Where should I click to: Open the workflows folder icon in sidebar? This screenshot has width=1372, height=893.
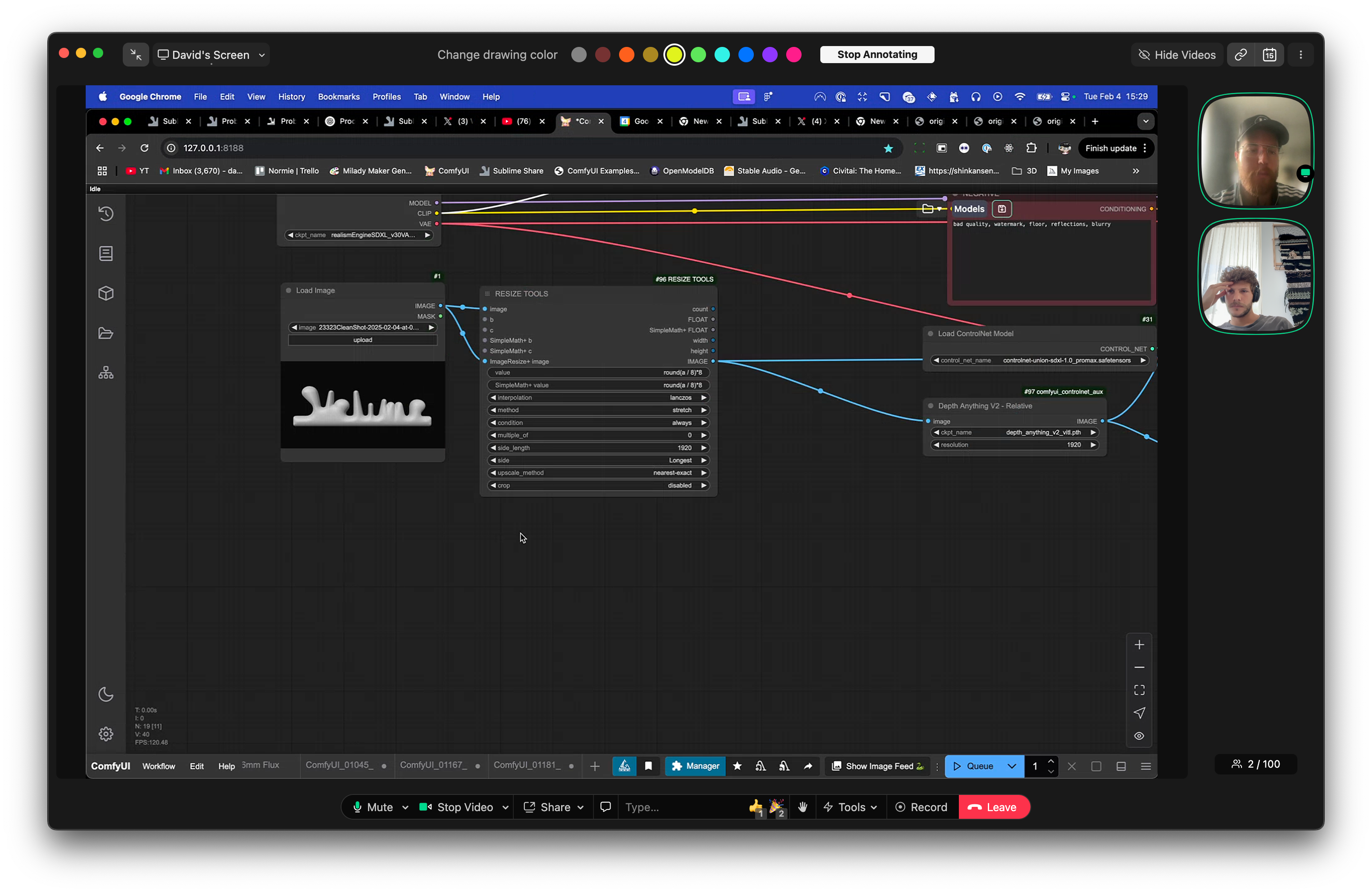click(x=106, y=333)
